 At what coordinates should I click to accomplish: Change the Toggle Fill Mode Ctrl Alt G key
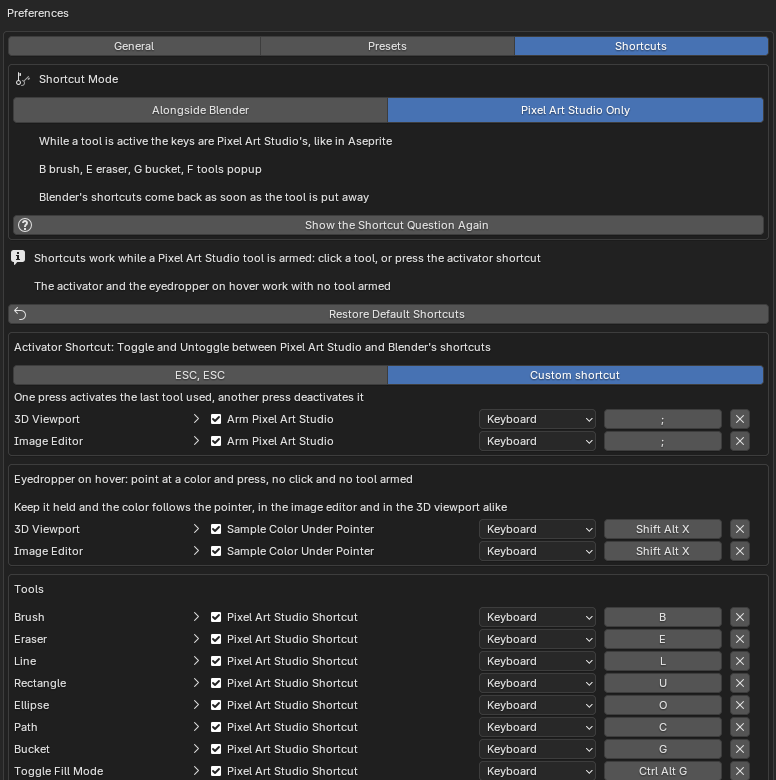tap(663, 771)
